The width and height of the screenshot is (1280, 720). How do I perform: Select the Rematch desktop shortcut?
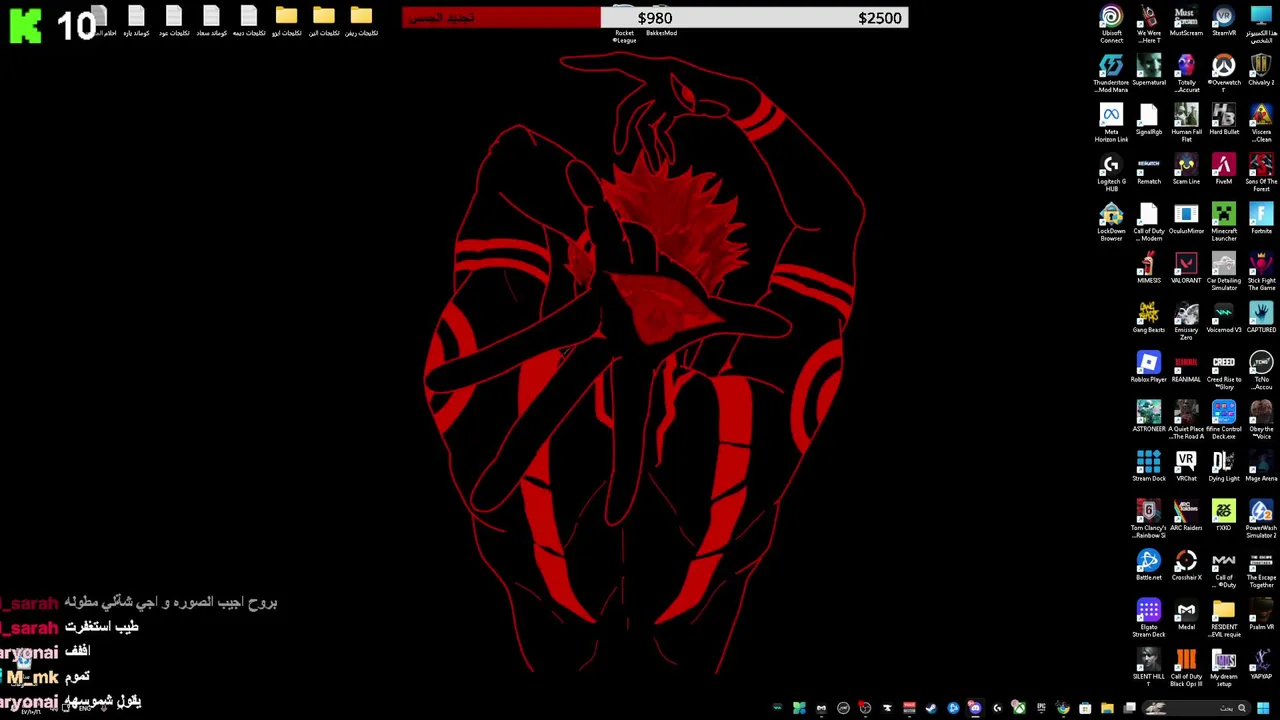click(1149, 170)
